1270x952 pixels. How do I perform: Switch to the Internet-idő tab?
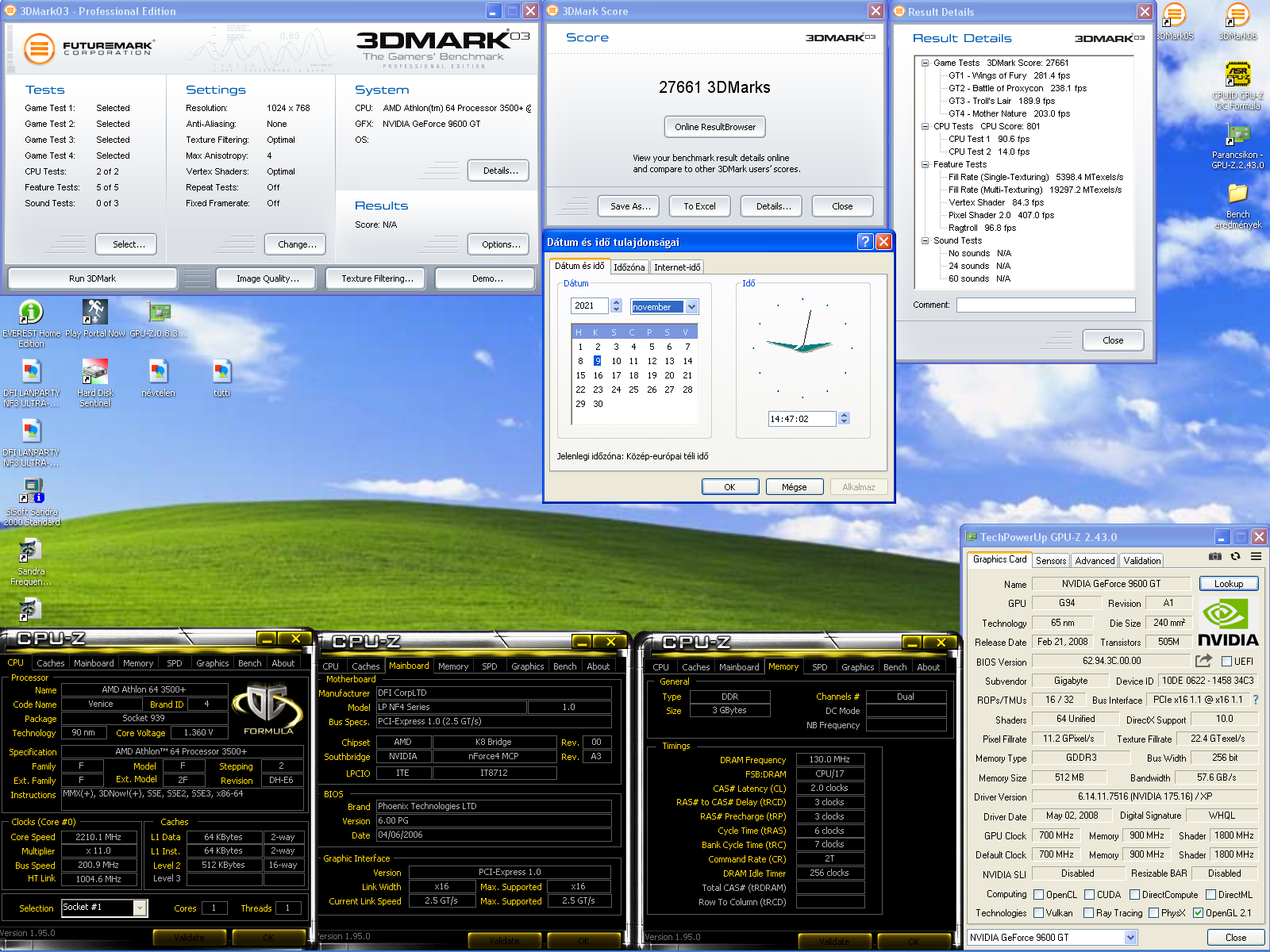click(677, 267)
